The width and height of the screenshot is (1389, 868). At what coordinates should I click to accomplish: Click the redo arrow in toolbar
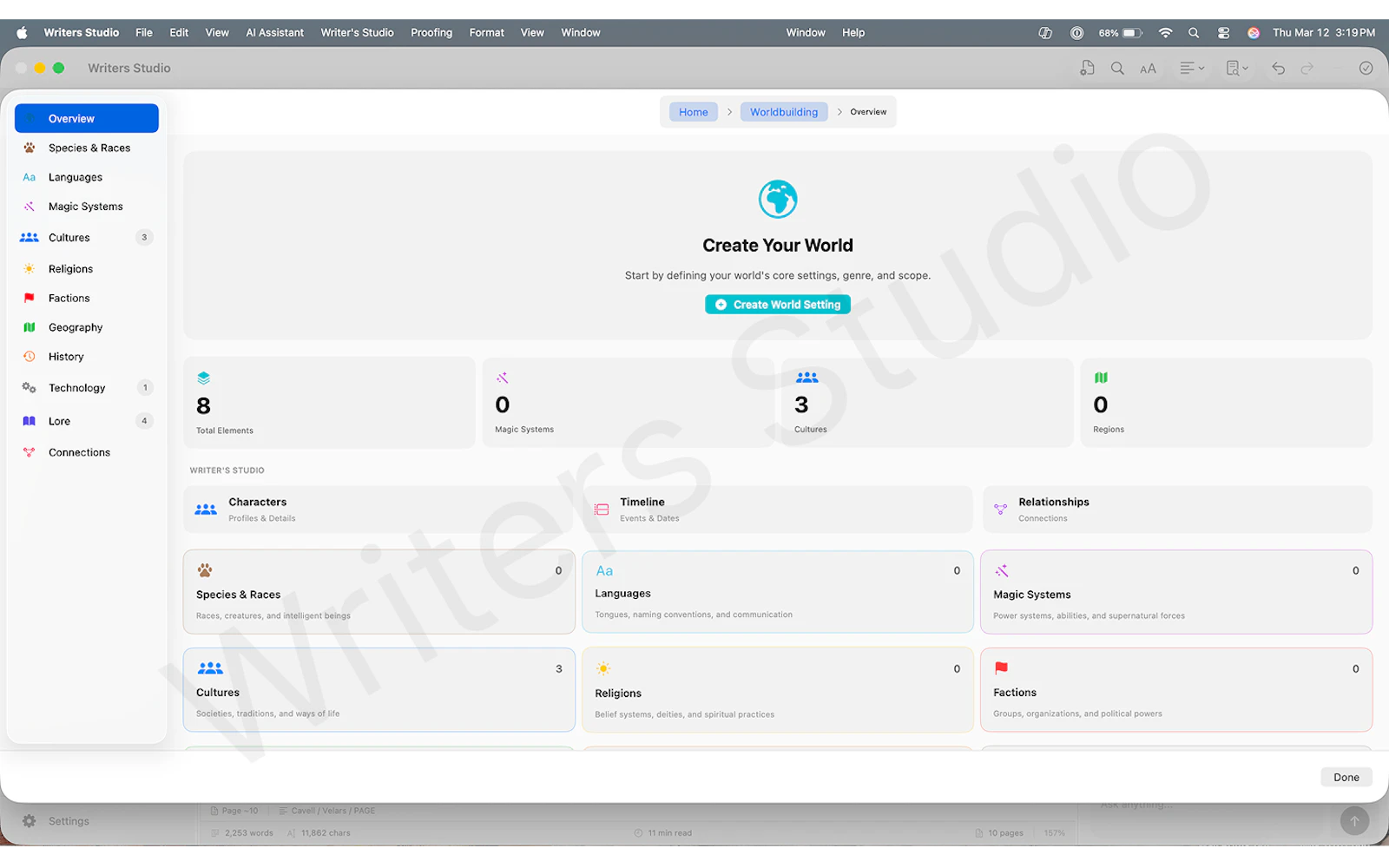tap(1307, 68)
